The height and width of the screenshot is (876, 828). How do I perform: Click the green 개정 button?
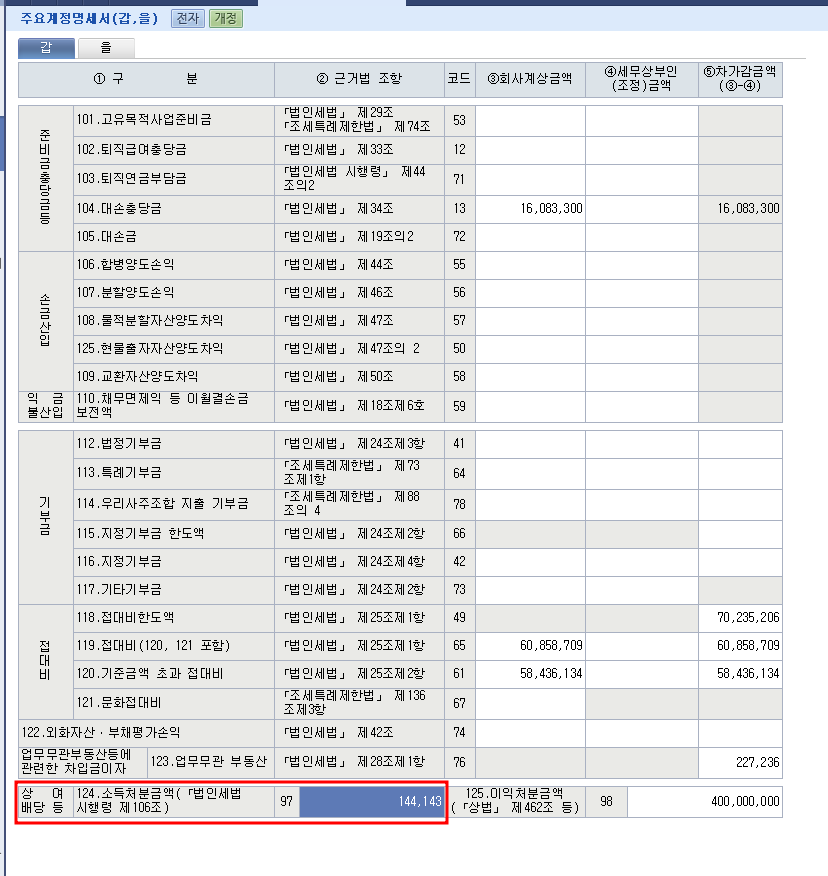(x=226, y=18)
